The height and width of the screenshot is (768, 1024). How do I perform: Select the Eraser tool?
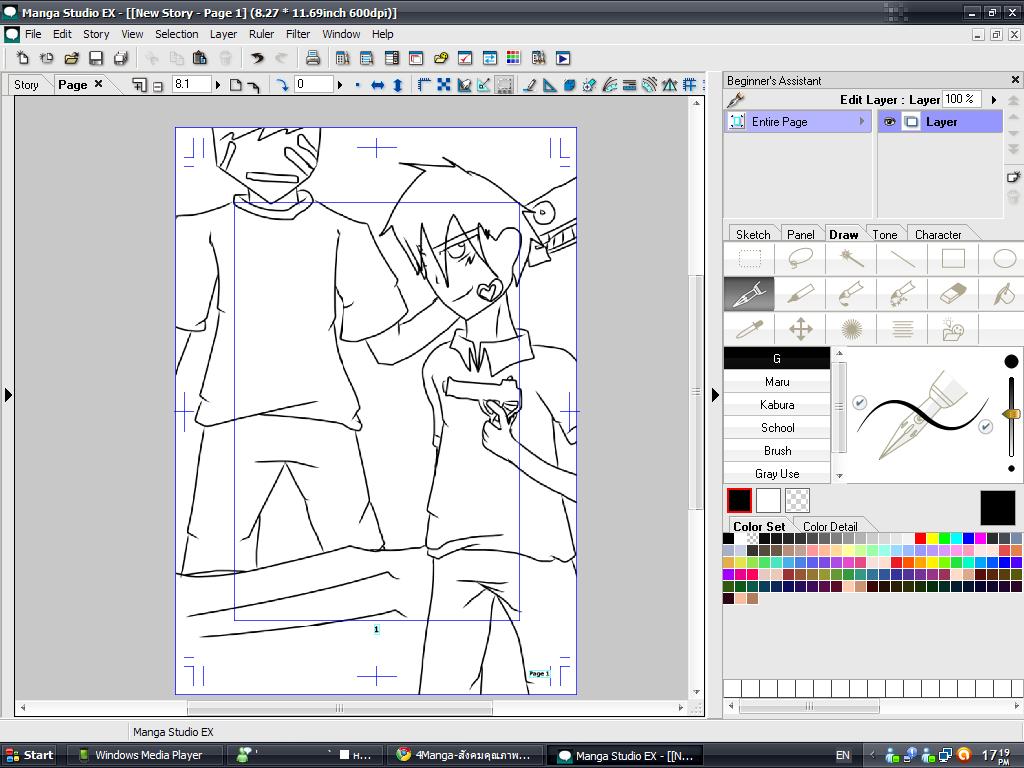(x=954, y=293)
